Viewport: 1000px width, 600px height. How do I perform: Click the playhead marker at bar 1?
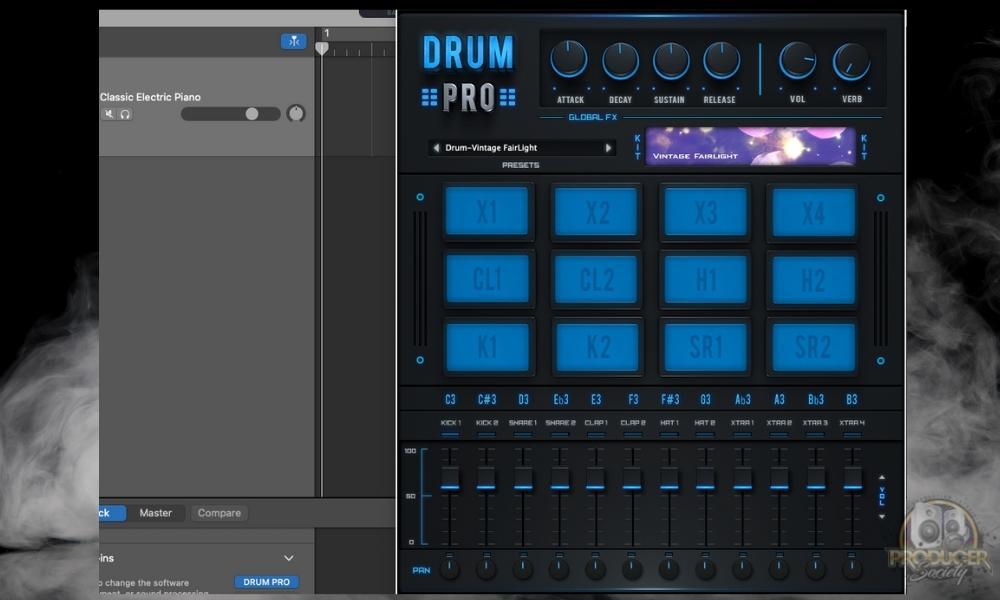(322, 48)
